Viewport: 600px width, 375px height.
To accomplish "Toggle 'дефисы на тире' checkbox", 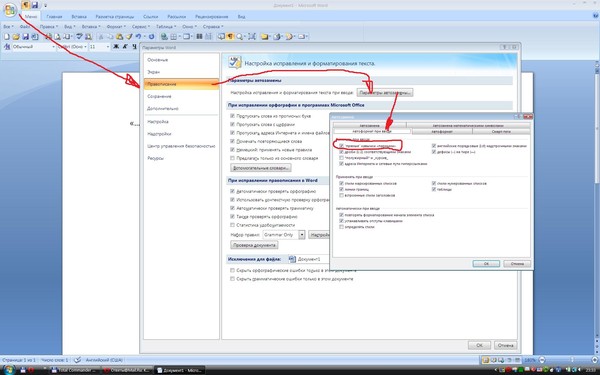I will tap(434, 152).
